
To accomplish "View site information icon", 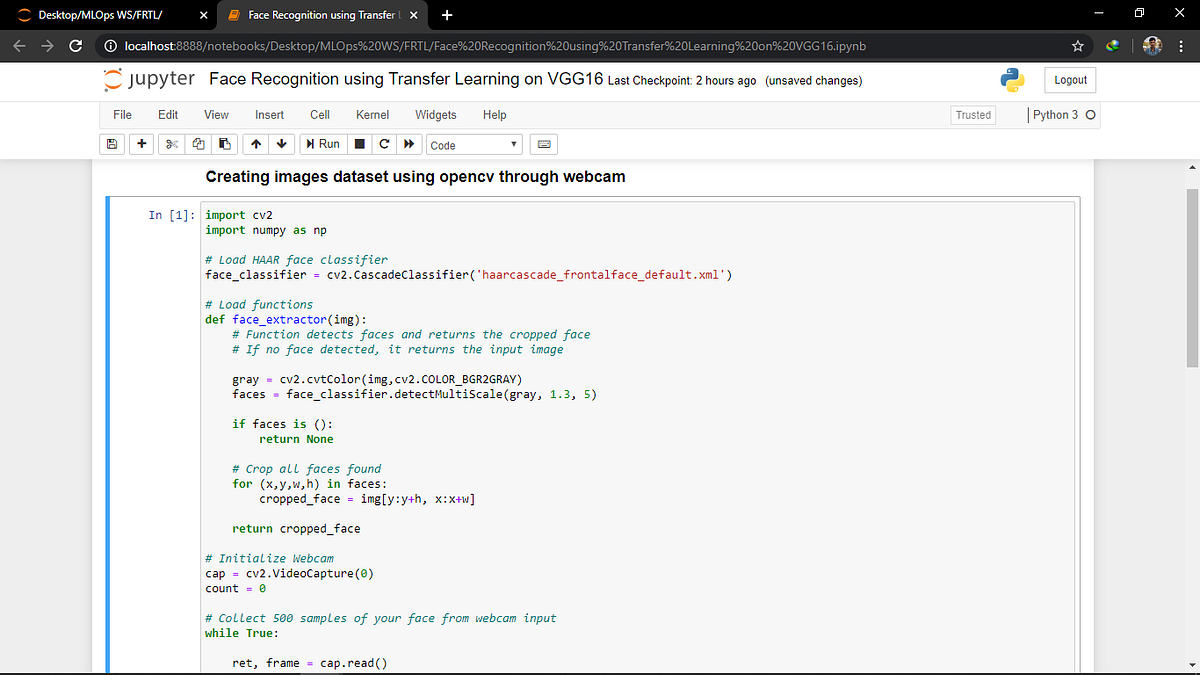I will pos(110,46).
